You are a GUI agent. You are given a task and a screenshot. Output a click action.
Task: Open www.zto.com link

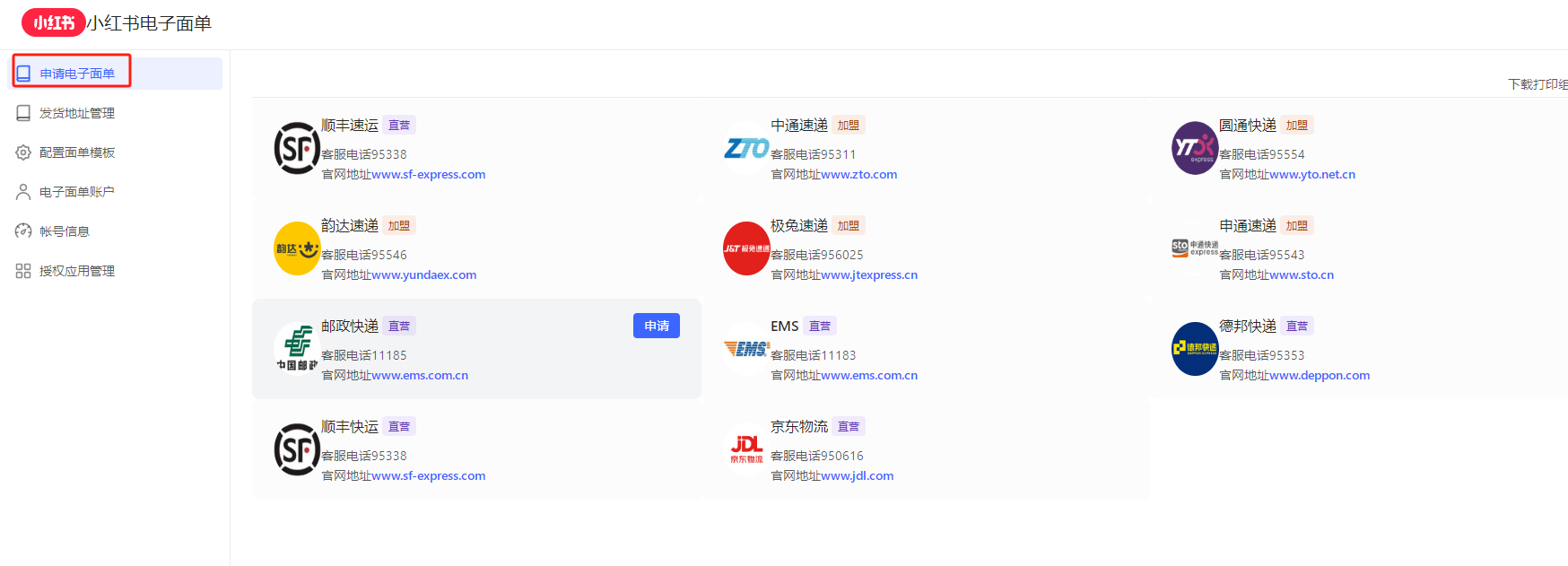point(859,174)
